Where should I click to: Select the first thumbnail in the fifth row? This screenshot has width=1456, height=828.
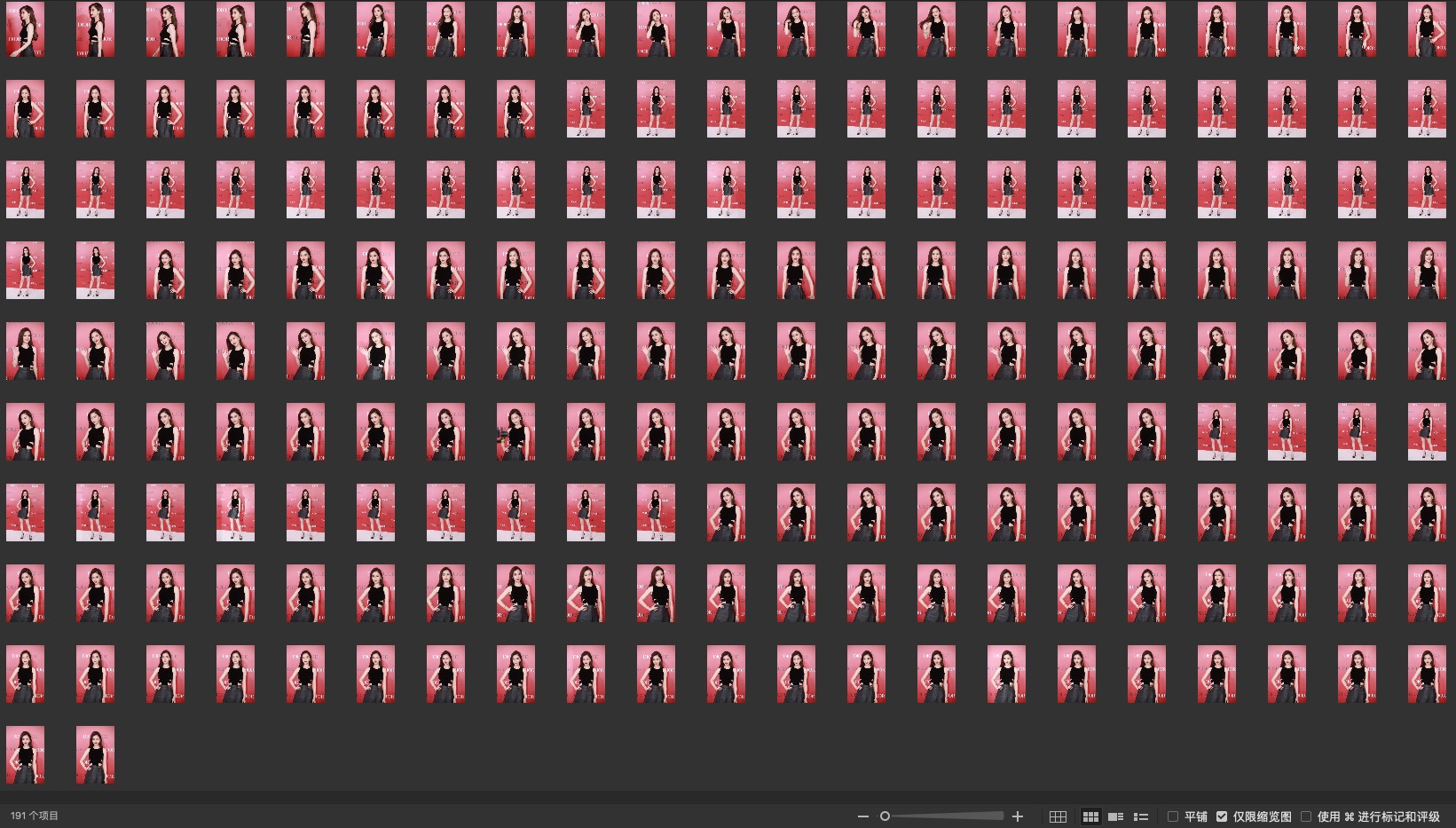pos(25,351)
